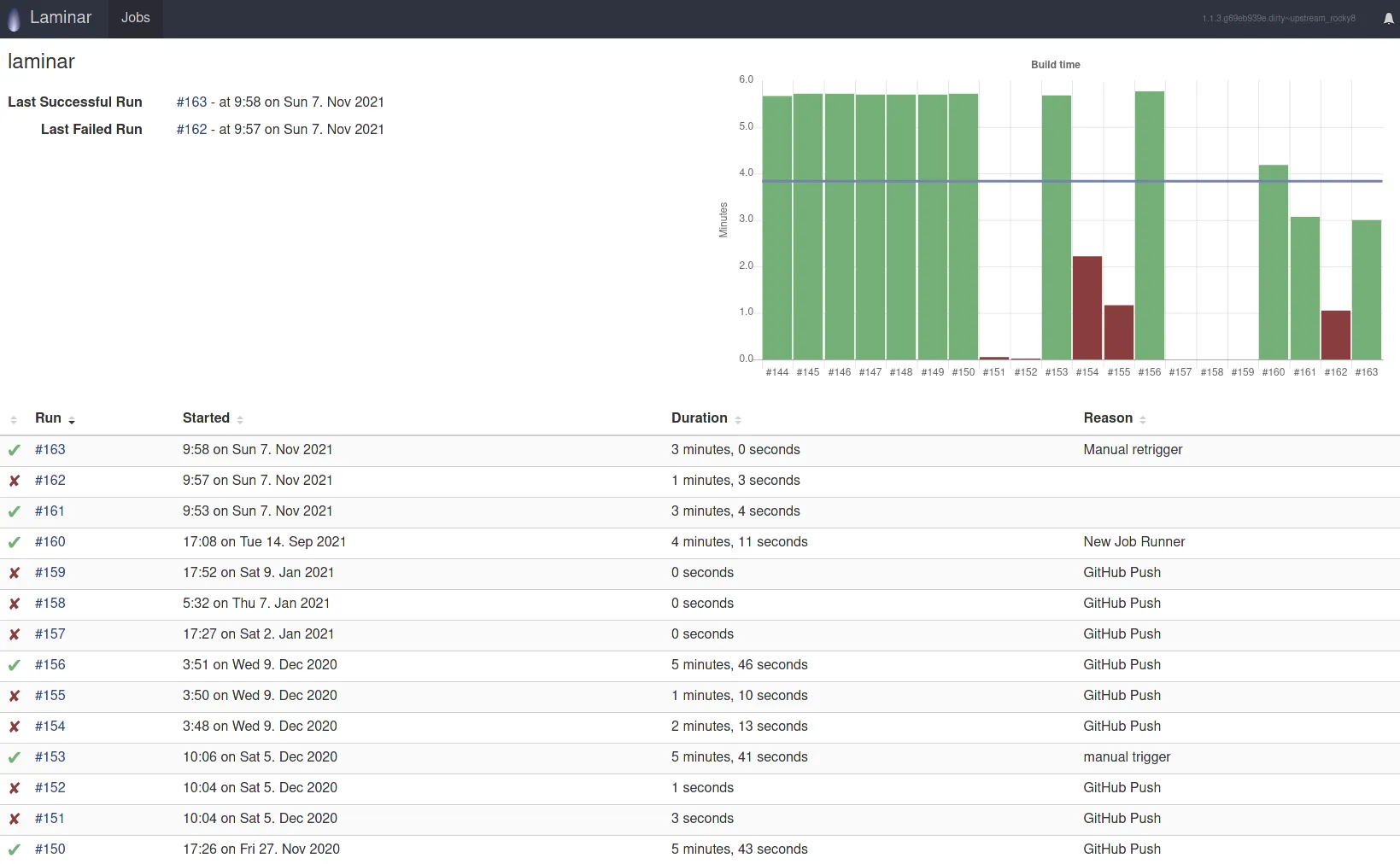The height and width of the screenshot is (864, 1400).
Task: Open last failed run #162 link
Action: tap(191, 130)
